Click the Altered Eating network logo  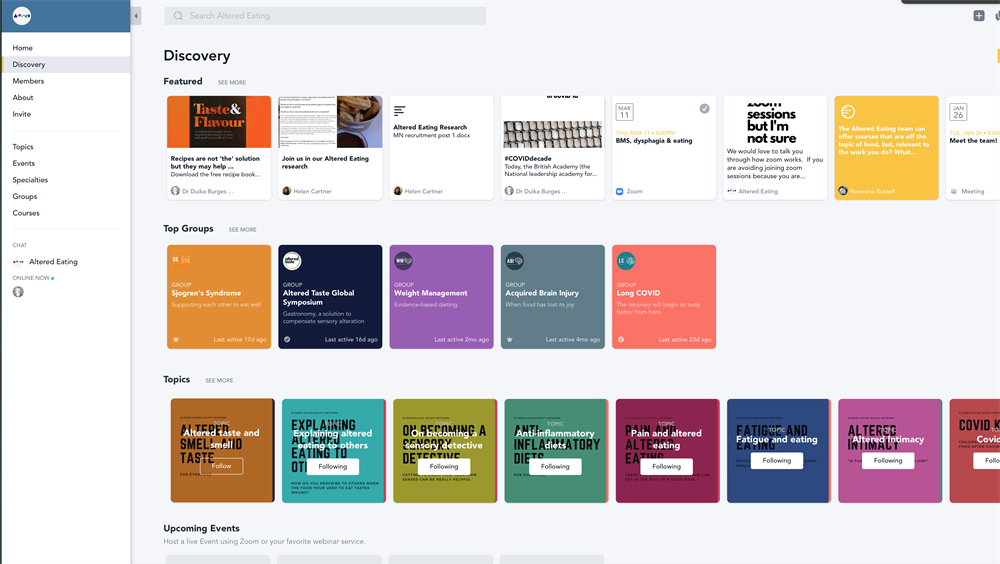[x=22, y=15]
